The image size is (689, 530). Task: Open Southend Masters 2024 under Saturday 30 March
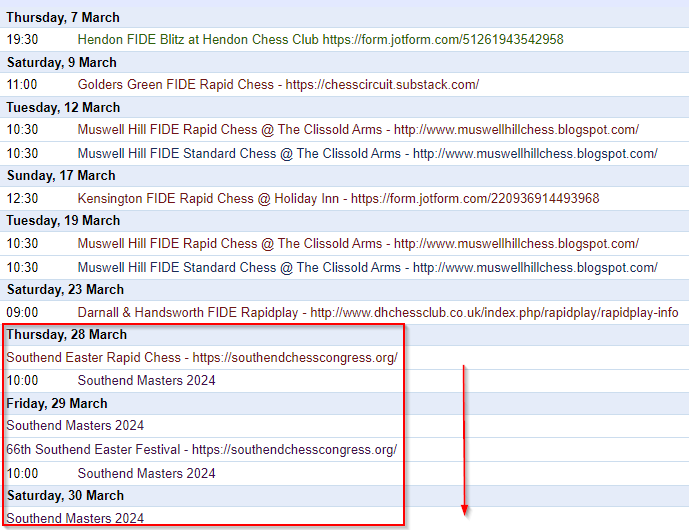[75, 518]
